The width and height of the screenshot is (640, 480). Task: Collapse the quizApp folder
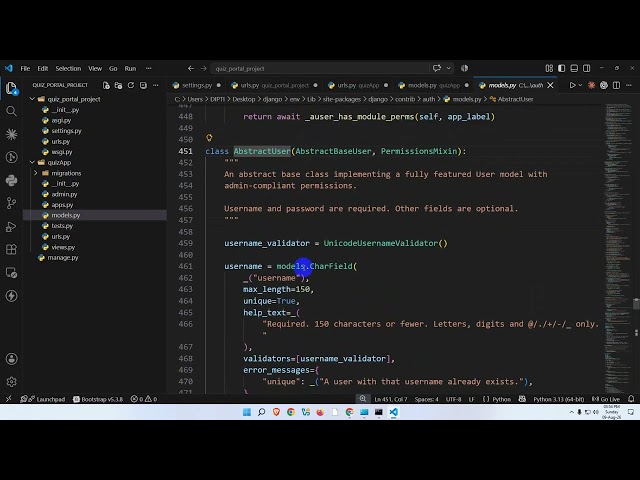[32, 162]
